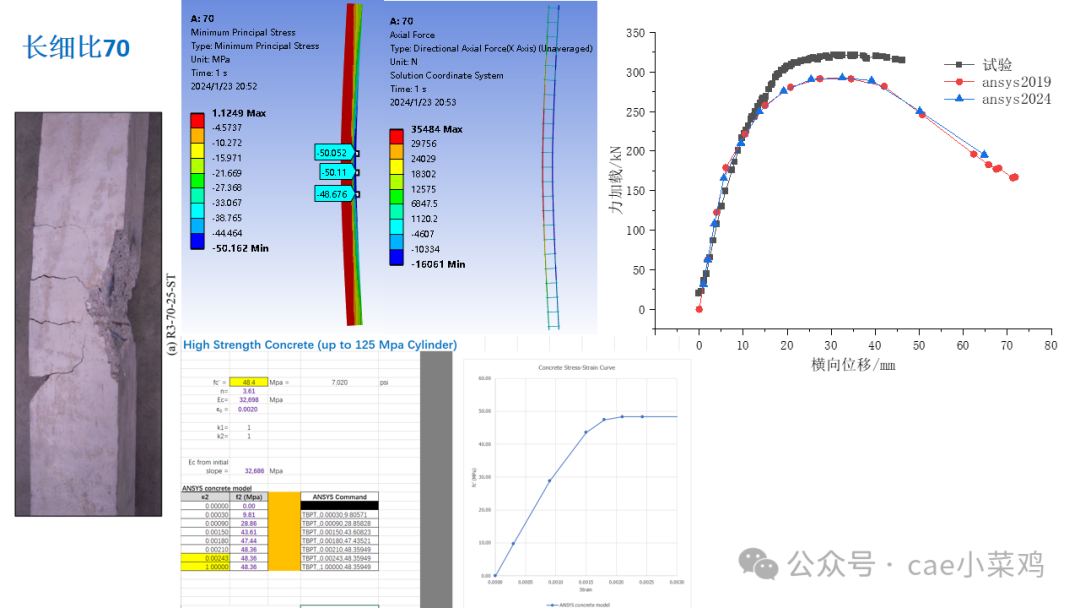Click the -50.052 stress probe flag
The image size is (1080, 608).
333,153
